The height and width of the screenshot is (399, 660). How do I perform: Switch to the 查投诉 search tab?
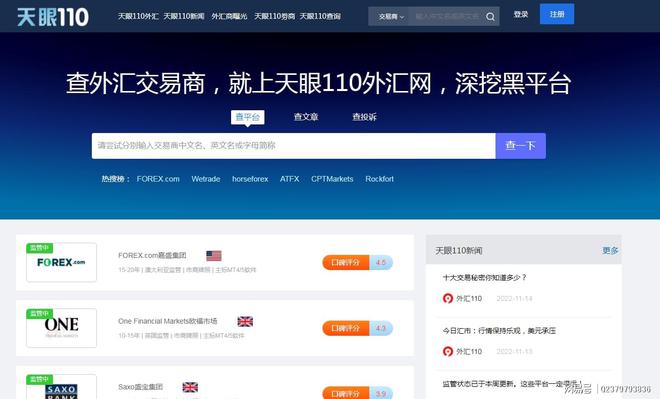point(365,117)
